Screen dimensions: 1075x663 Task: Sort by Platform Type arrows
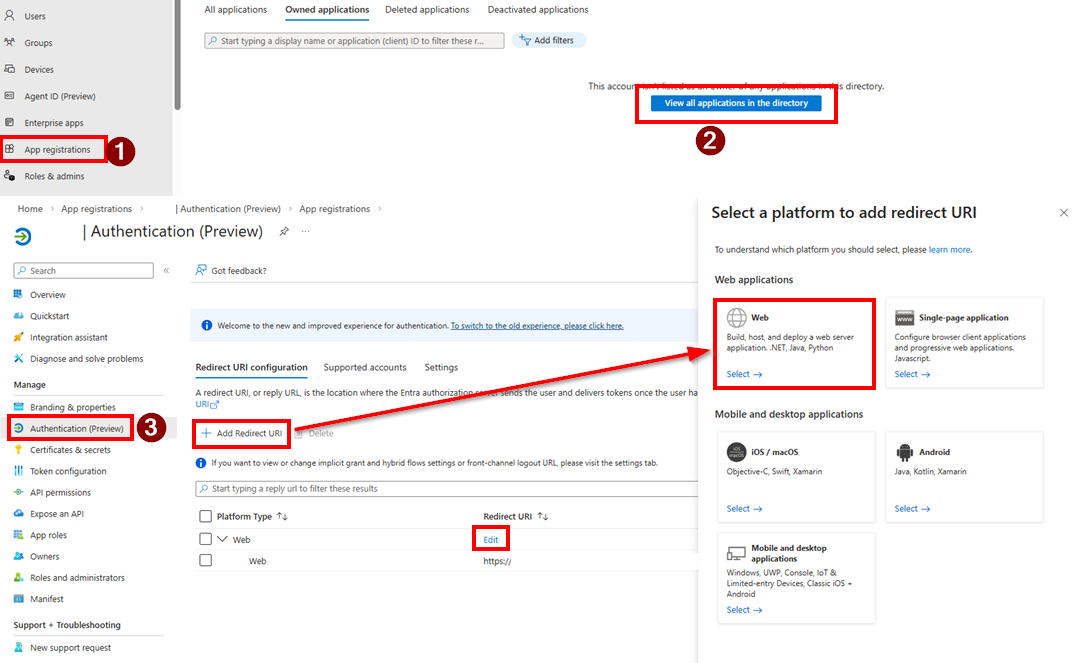click(x=282, y=516)
